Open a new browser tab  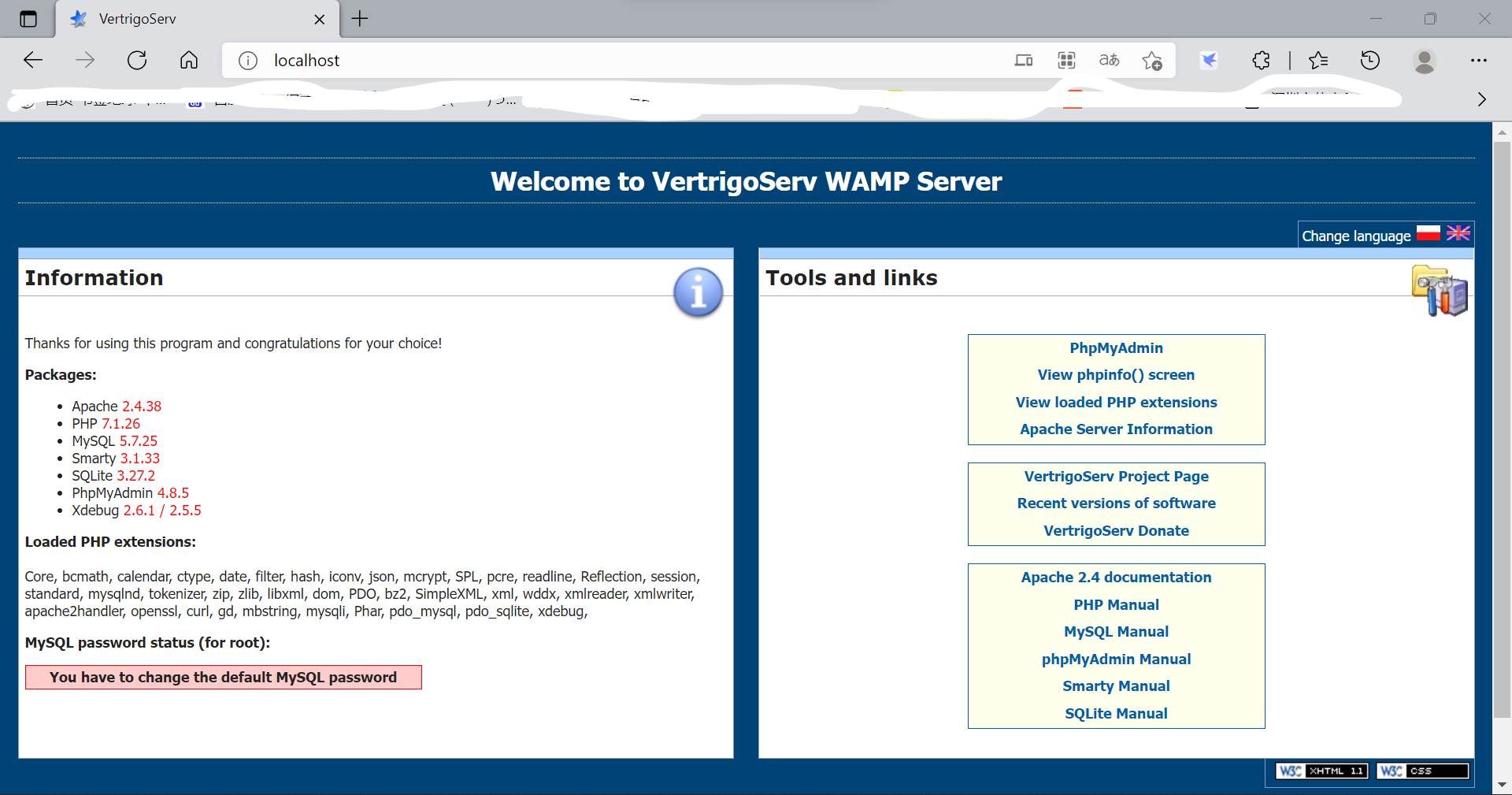coord(360,19)
